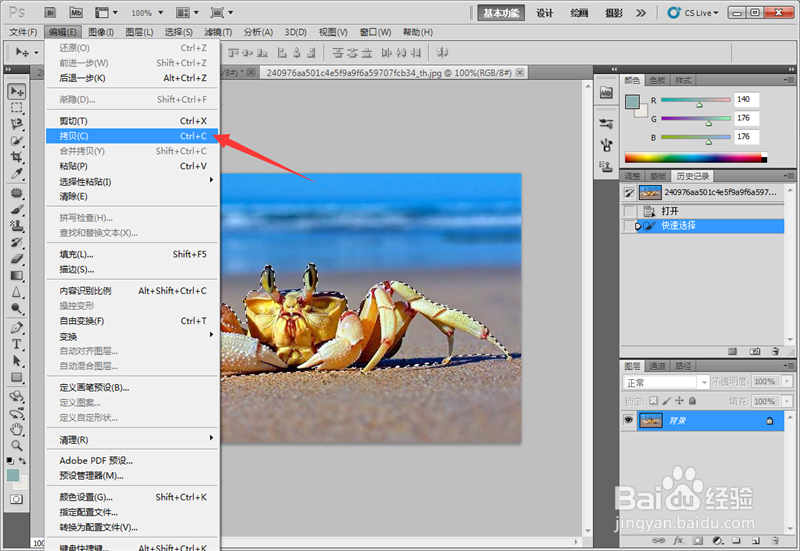Select the Clone Stamp tool
This screenshot has height=551, width=800.
tap(17, 226)
